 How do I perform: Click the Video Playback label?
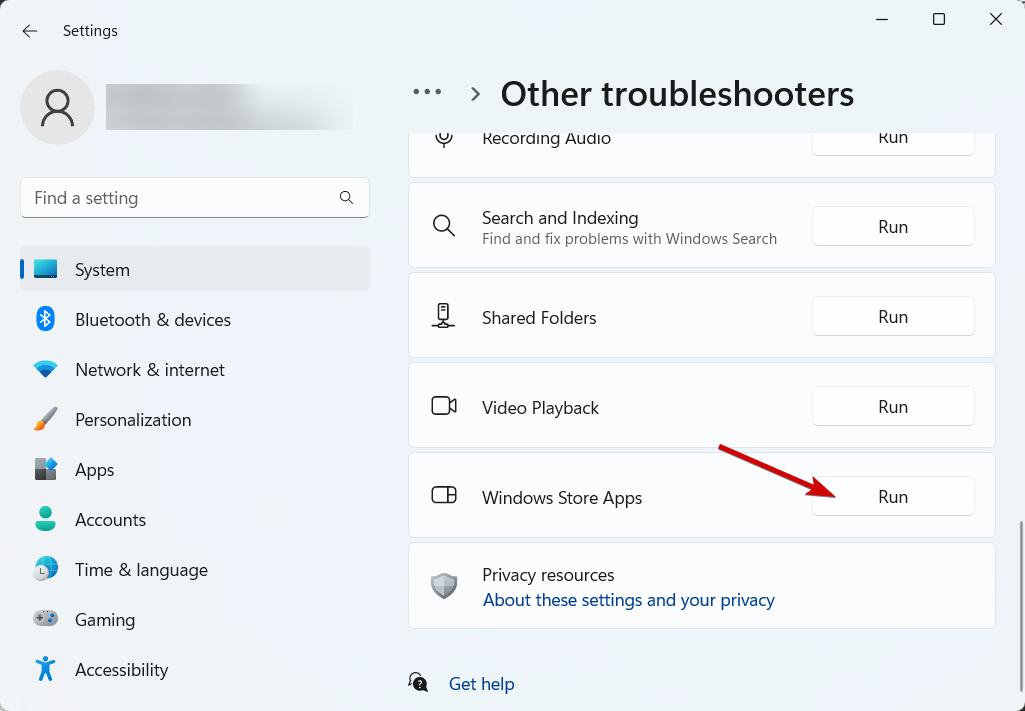(x=540, y=408)
